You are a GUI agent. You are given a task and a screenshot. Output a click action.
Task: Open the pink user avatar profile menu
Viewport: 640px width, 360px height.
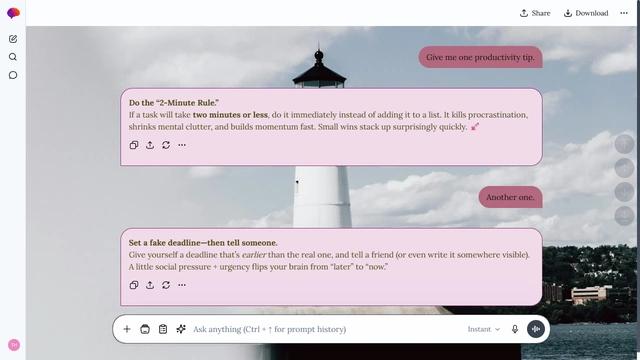(14, 345)
